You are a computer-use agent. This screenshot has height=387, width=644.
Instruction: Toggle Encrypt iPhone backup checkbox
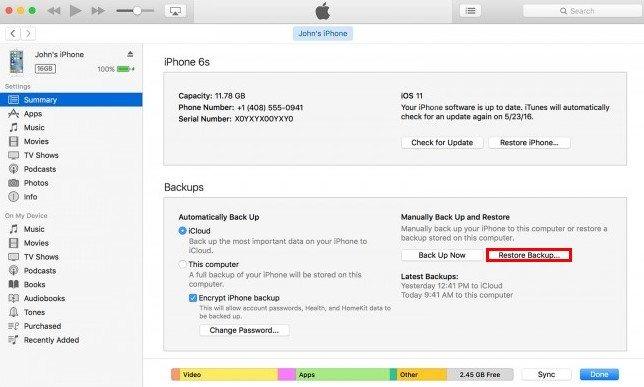pos(193,298)
